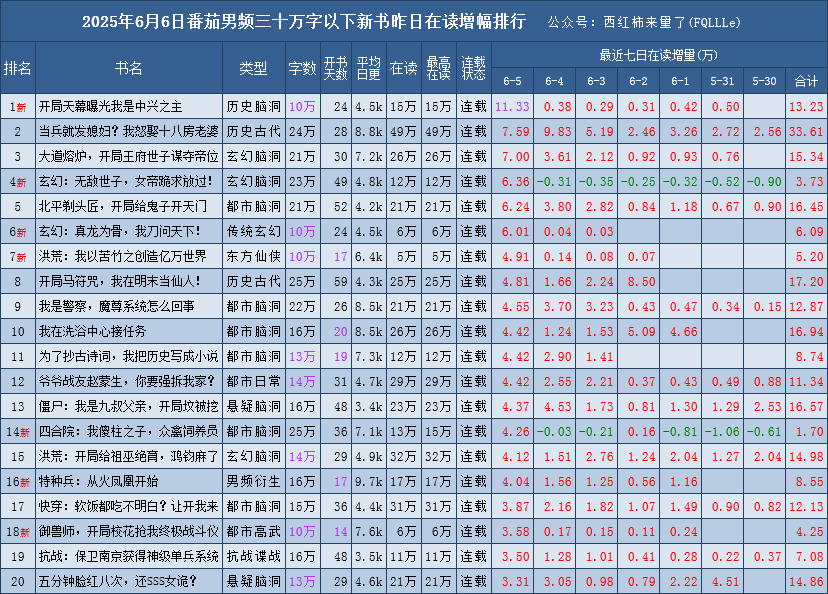The image size is (828, 594).
Task: Select book title 开局马符咒，我在明末当仙人！
Action: (120, 281)
